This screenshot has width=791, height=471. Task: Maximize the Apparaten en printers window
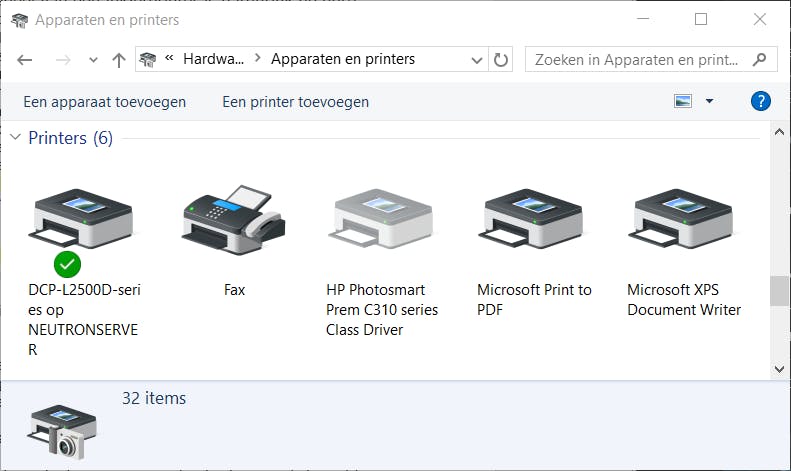(x=701, y=19)
